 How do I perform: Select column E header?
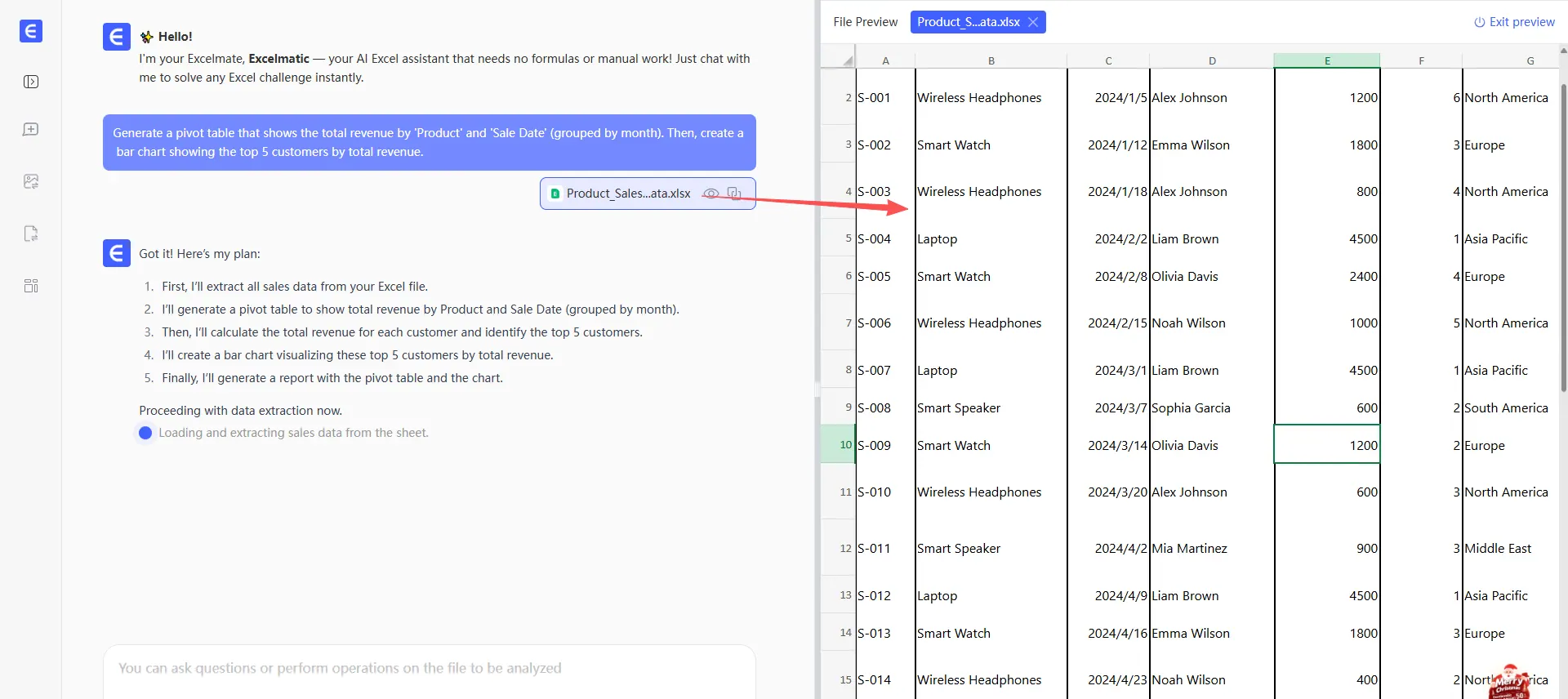[1326, 60]
